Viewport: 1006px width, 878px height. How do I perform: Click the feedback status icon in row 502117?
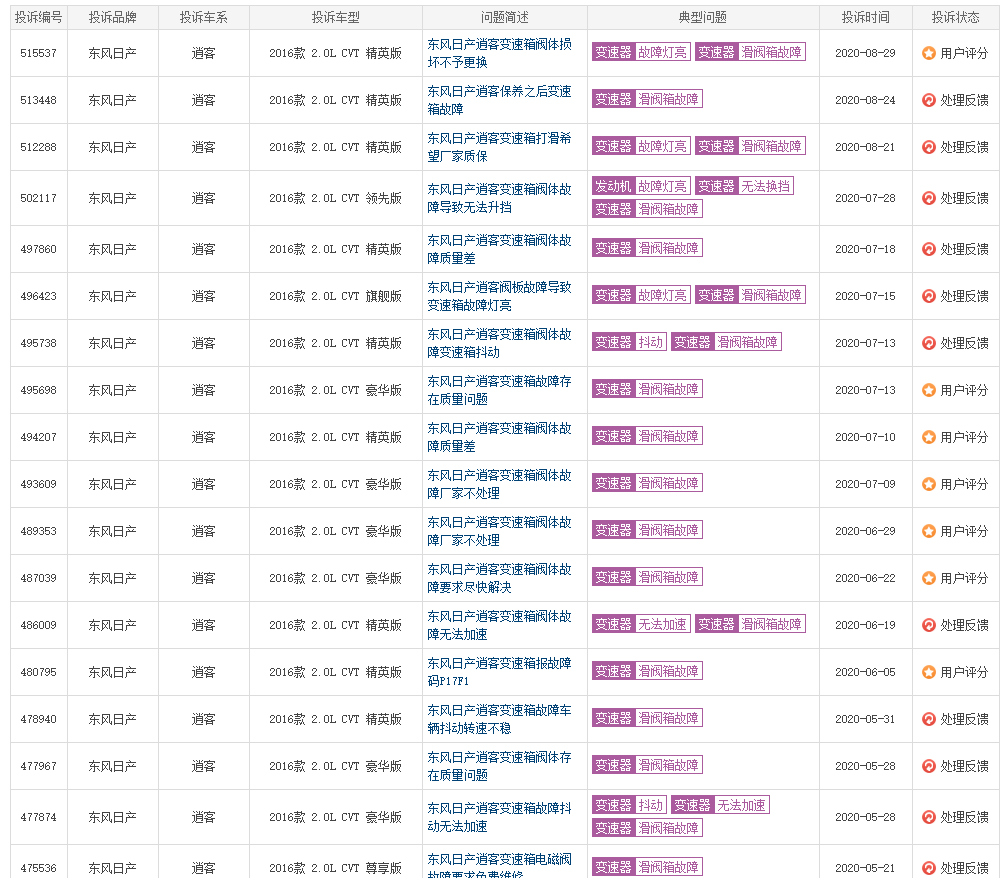(928, 198)
